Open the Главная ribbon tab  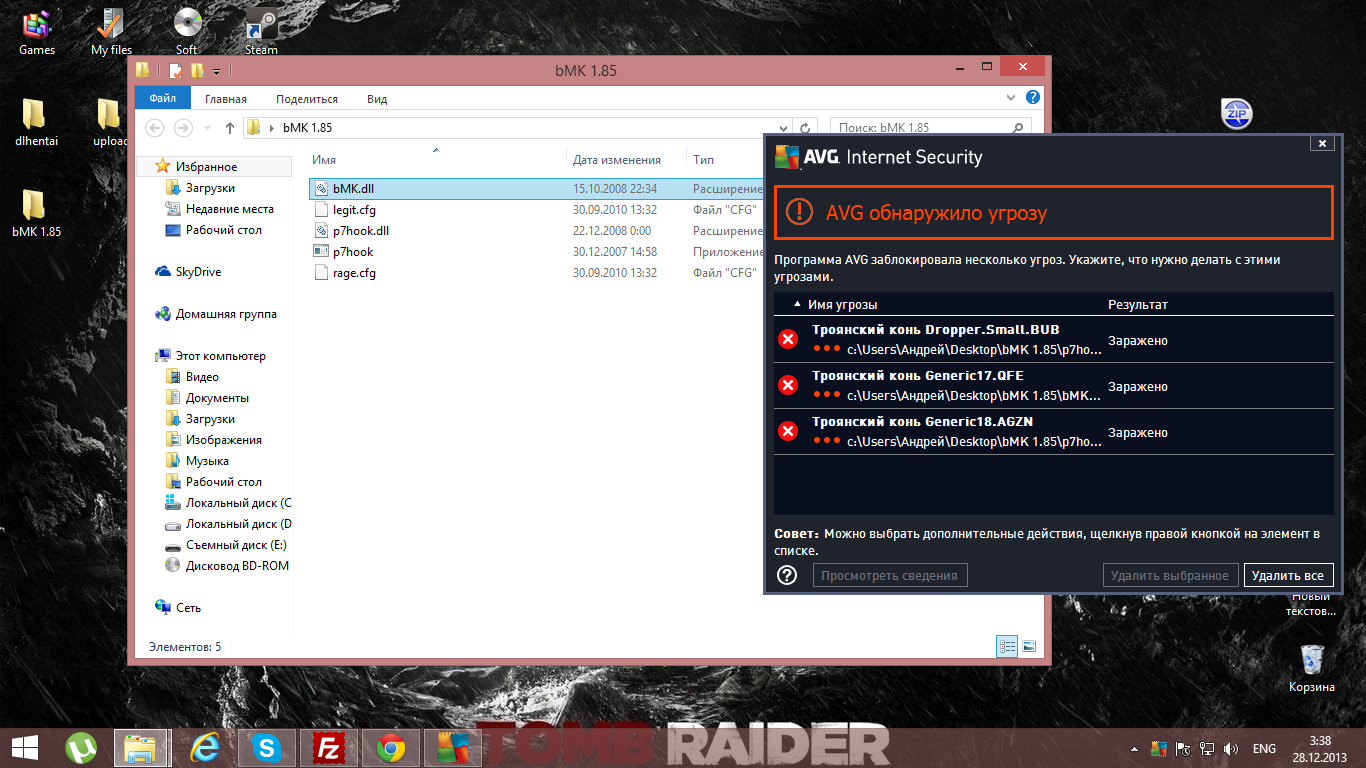[226, 99]
